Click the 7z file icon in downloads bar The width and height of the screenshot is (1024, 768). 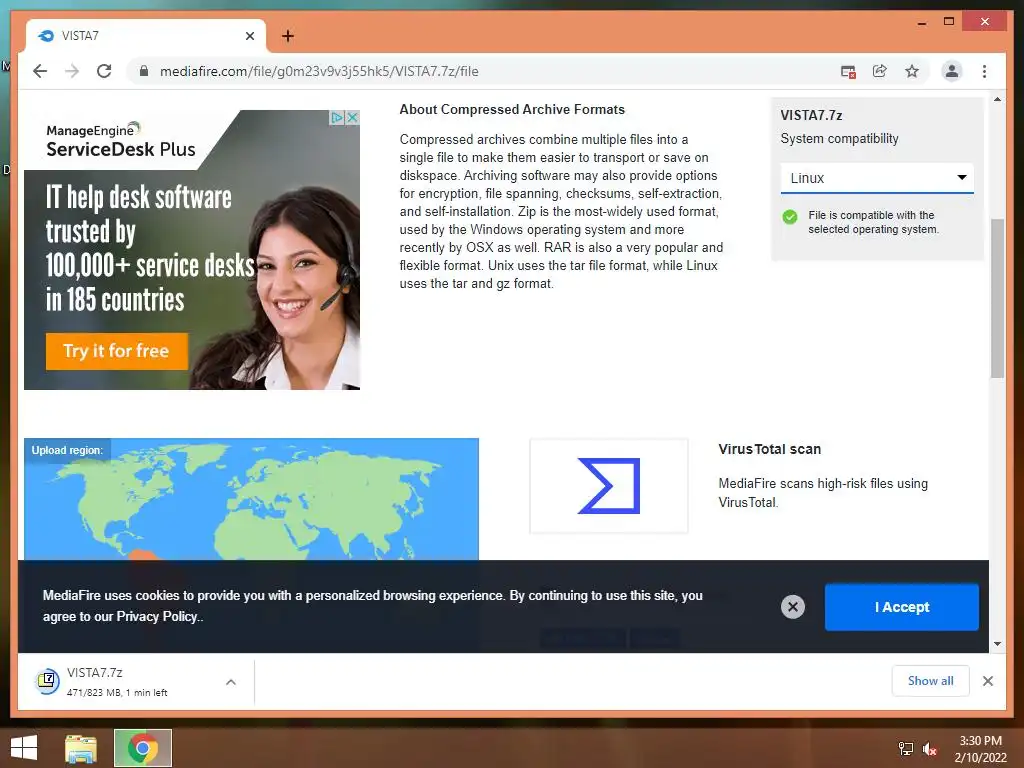tap(47, 681)
